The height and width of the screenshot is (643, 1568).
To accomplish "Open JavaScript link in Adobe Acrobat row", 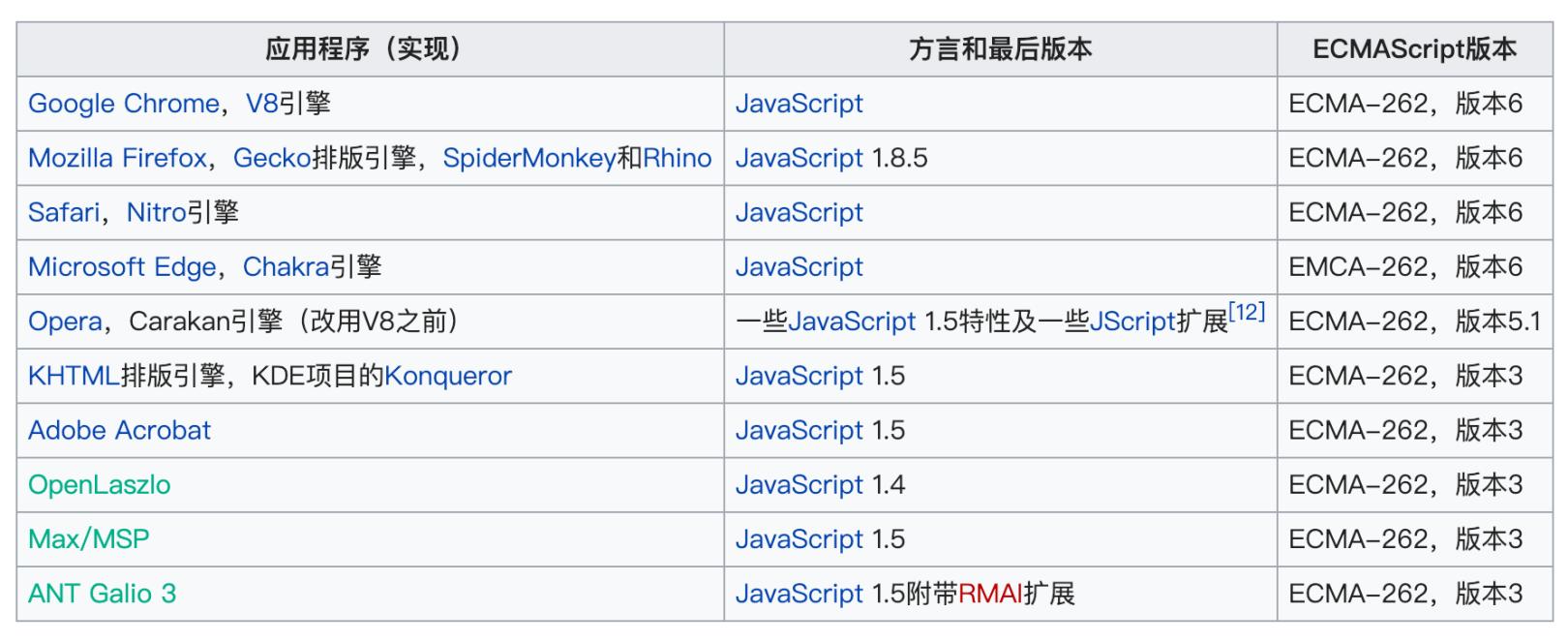I will [799, 429].
